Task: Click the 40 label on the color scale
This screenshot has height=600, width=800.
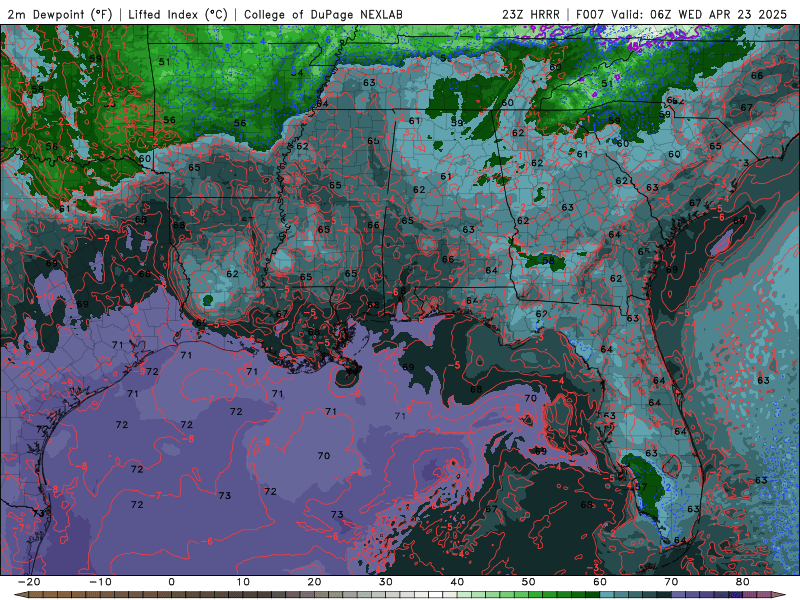Action: [457, 582]
